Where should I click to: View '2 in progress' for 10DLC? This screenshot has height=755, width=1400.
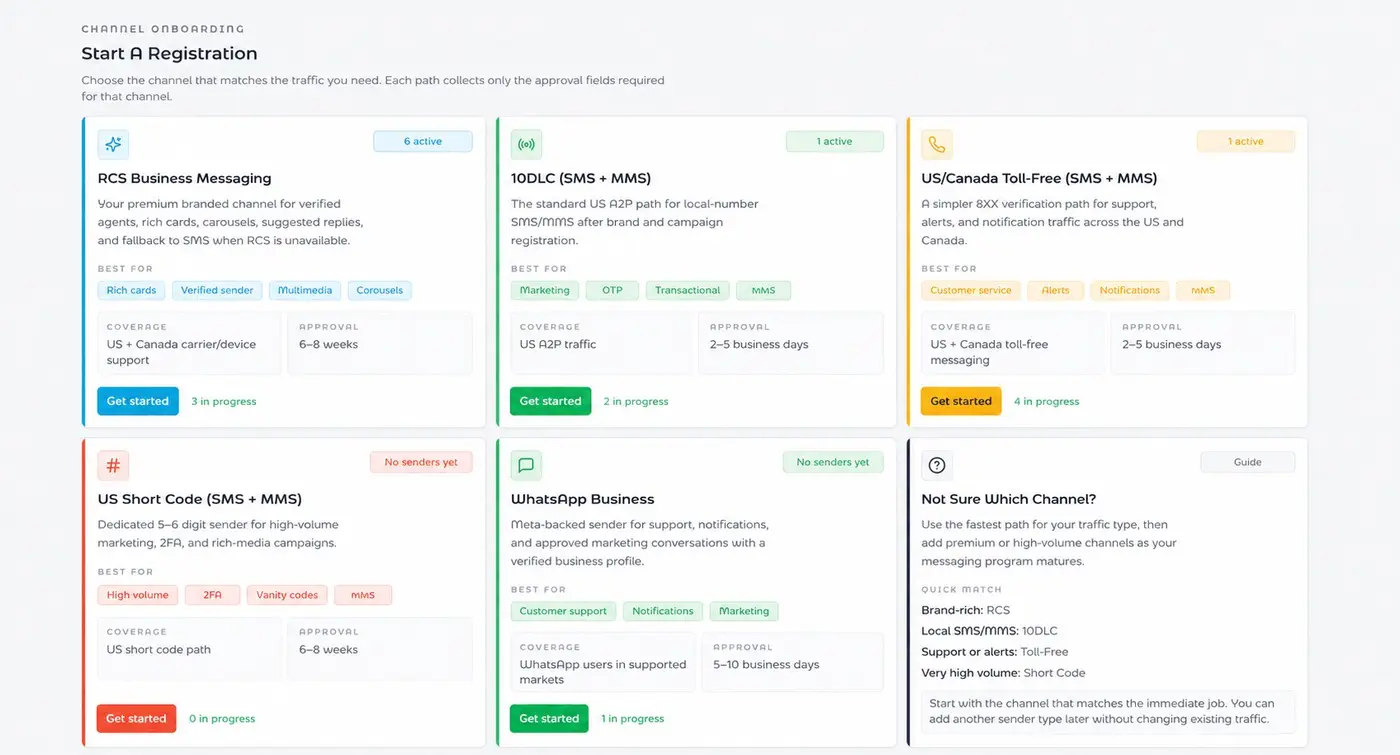coord(636,401)
